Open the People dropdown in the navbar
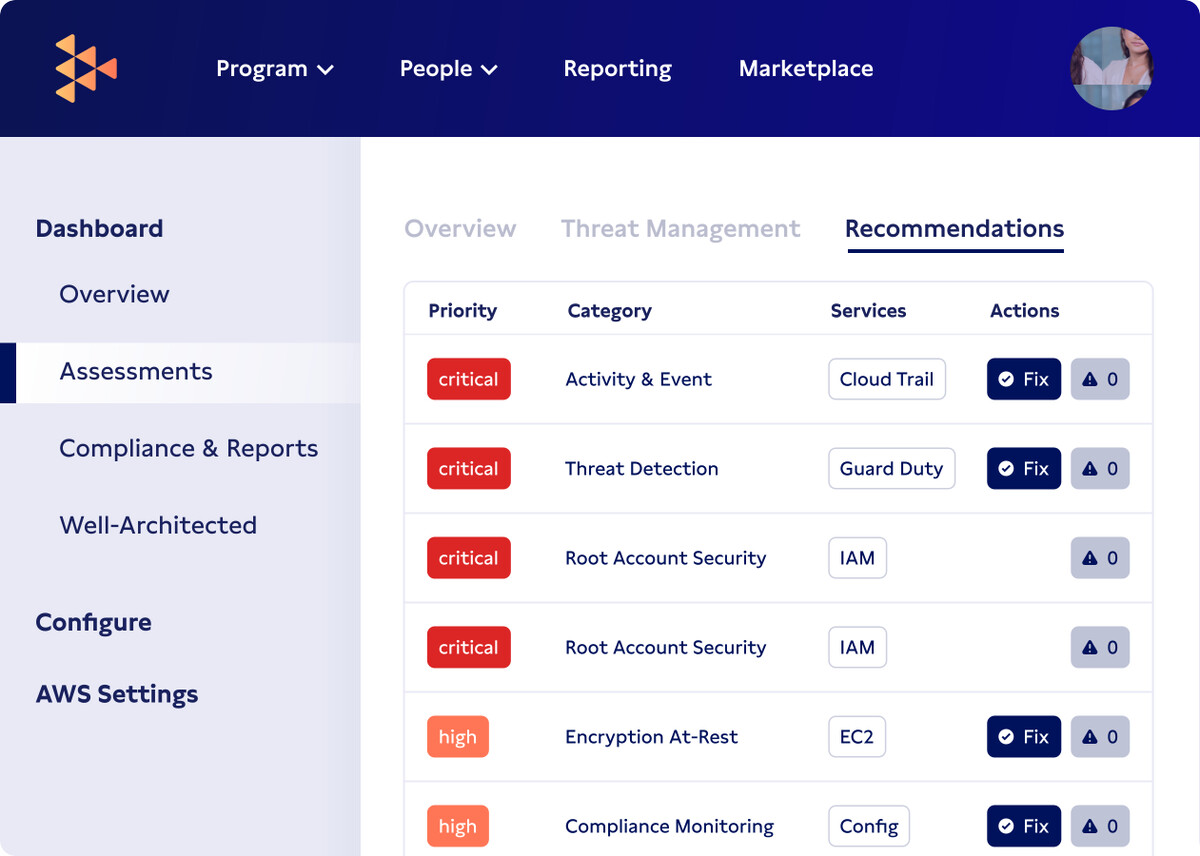Viewport: 1200px width, 856px height. point(448,68)
